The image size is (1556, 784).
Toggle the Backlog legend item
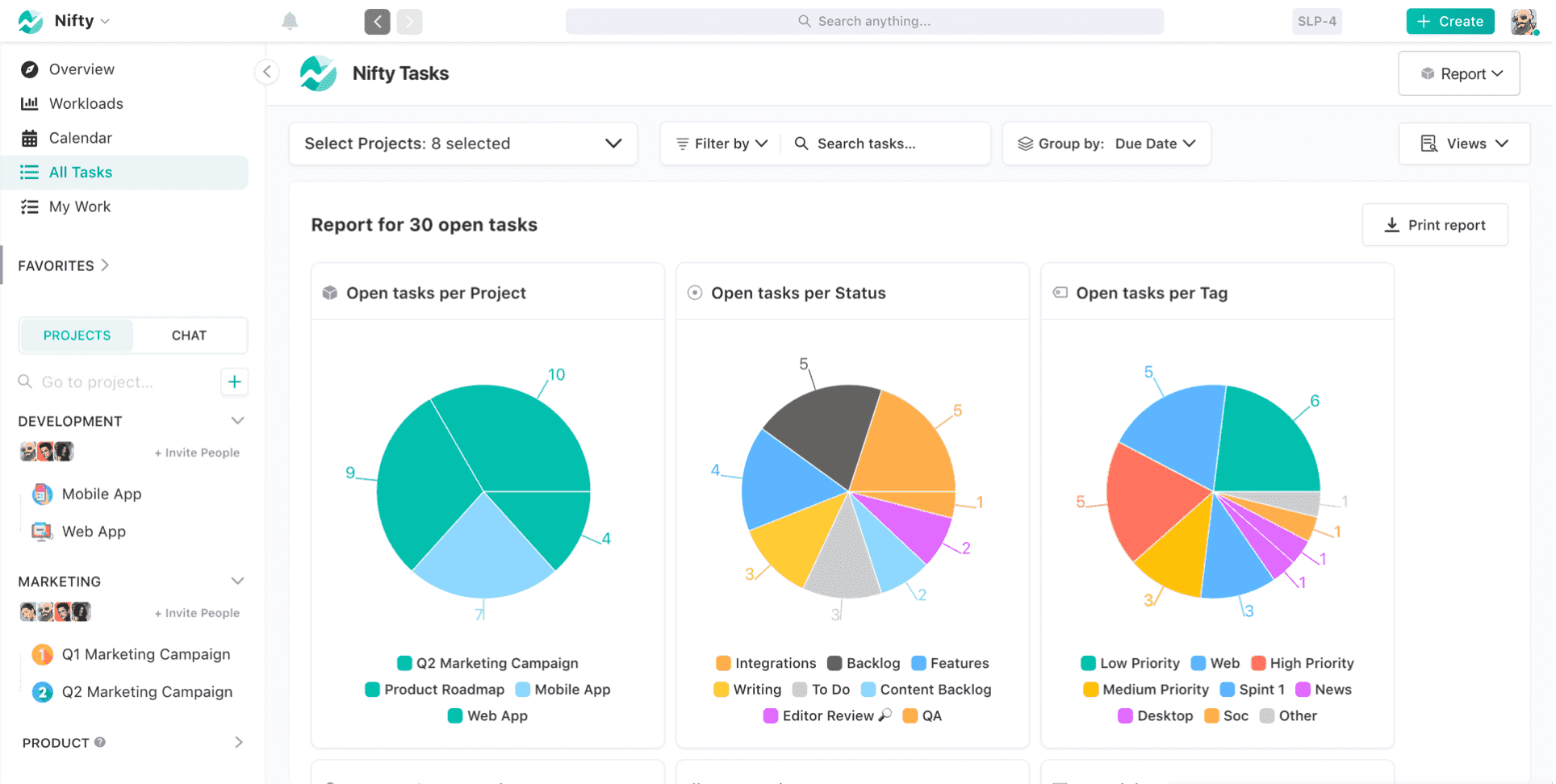pyautogui.click(x=864, y=663)
